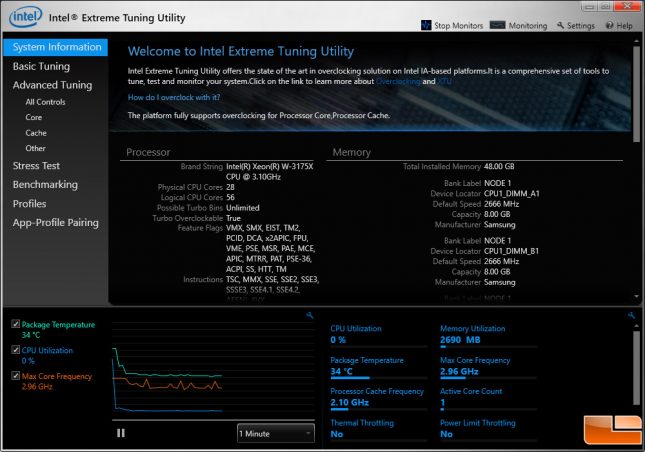Click the Settings wrench icon

tap(560, 25)
